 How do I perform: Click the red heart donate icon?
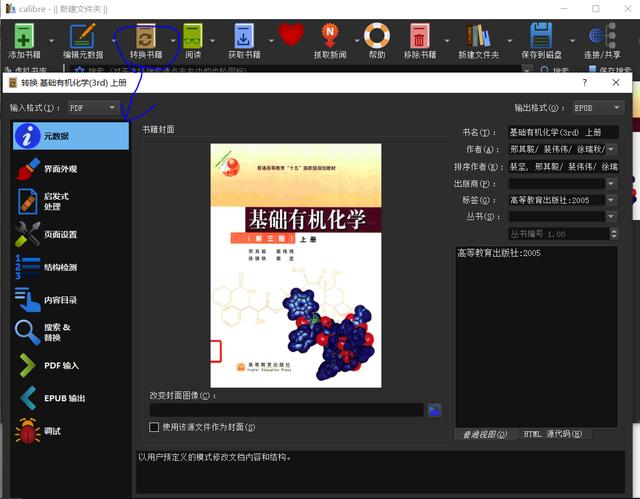[x=291, y=34]
